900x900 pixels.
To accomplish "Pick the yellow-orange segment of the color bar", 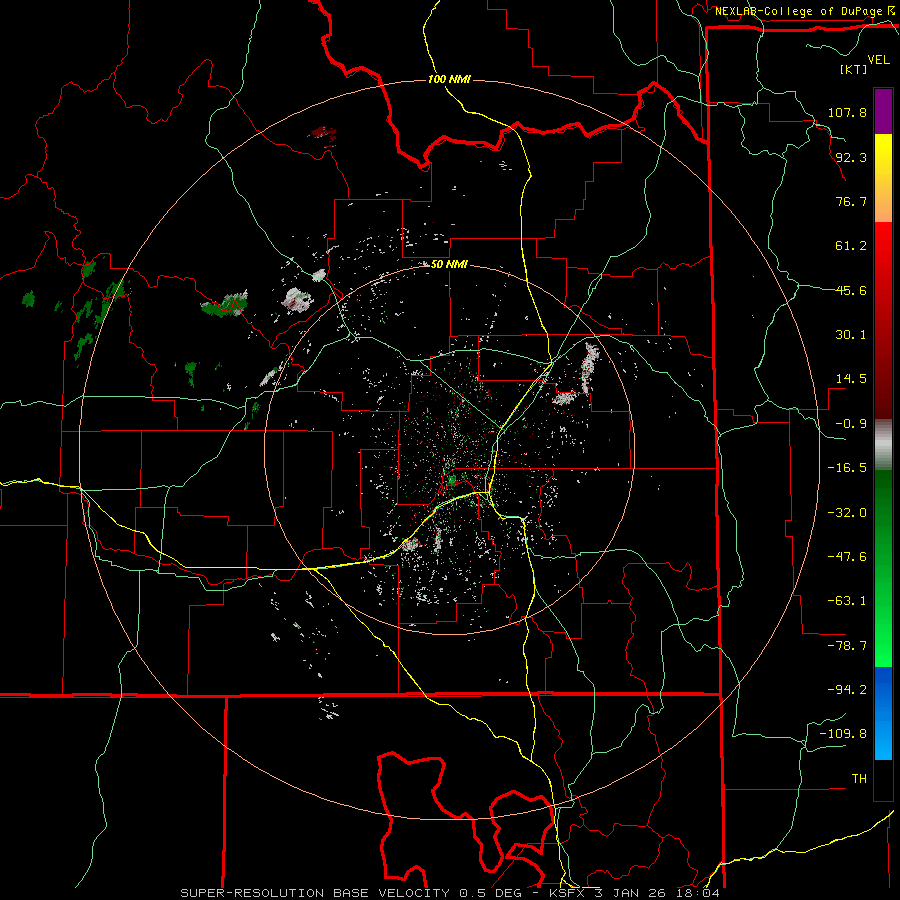I will (x=883, y=178).
